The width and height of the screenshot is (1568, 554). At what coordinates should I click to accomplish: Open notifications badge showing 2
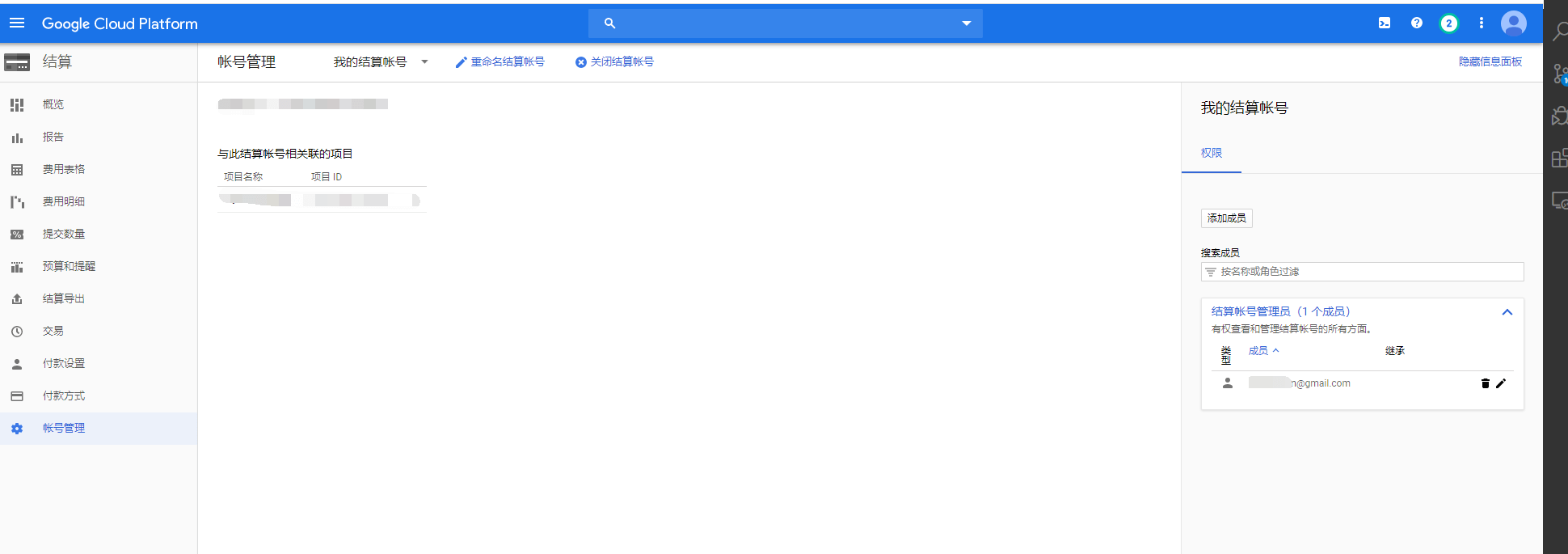tap(1449, 23)
